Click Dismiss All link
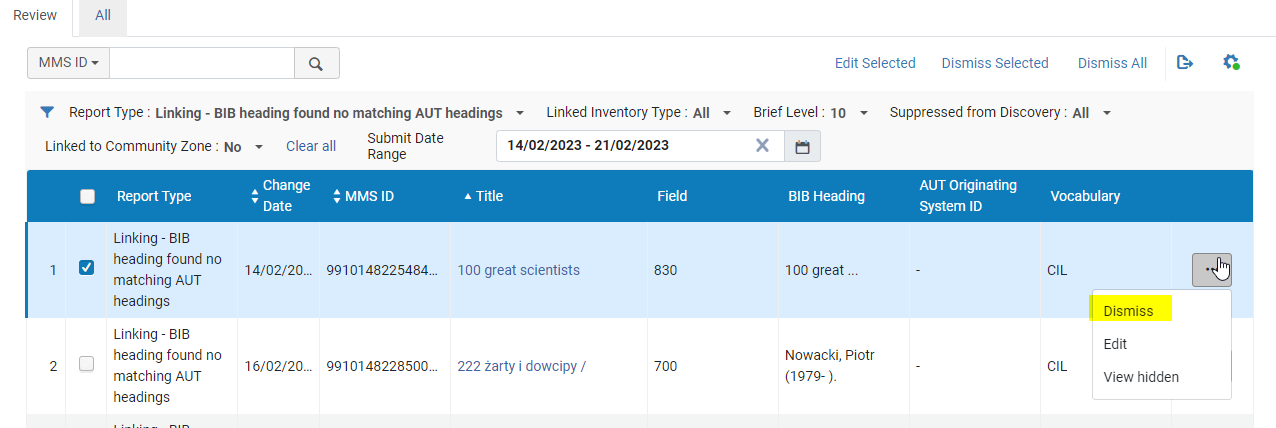1276x428 pixels. point(1112,63)
